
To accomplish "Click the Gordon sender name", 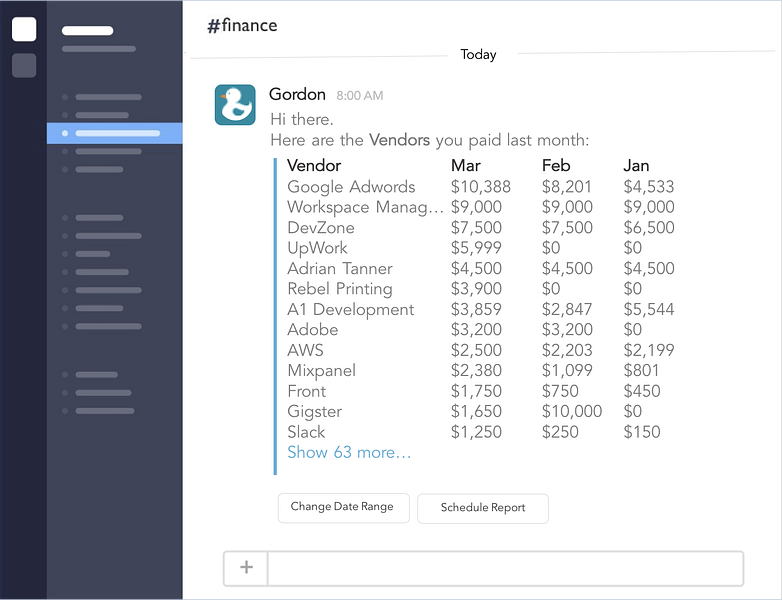I will click(297, 94).
